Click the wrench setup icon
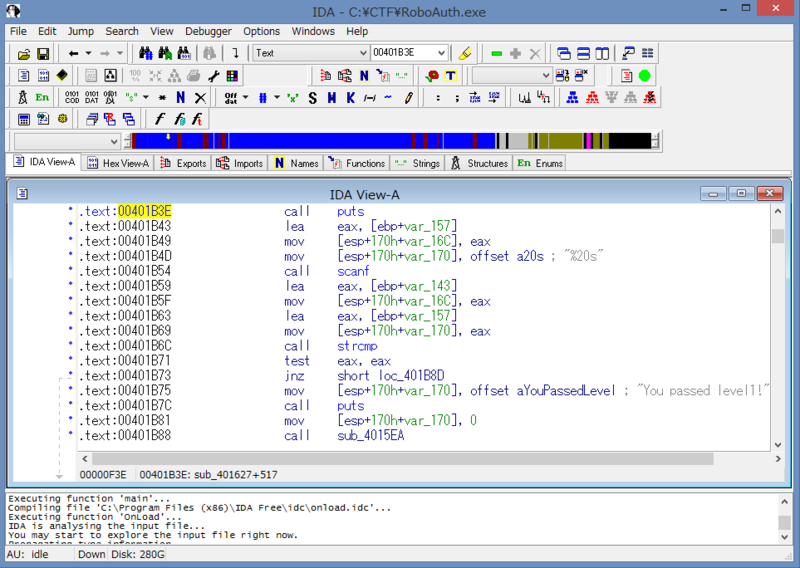Image resolution: width=800 pixels, height=568 pixels. pyautogui.click(x=213, y=76)
